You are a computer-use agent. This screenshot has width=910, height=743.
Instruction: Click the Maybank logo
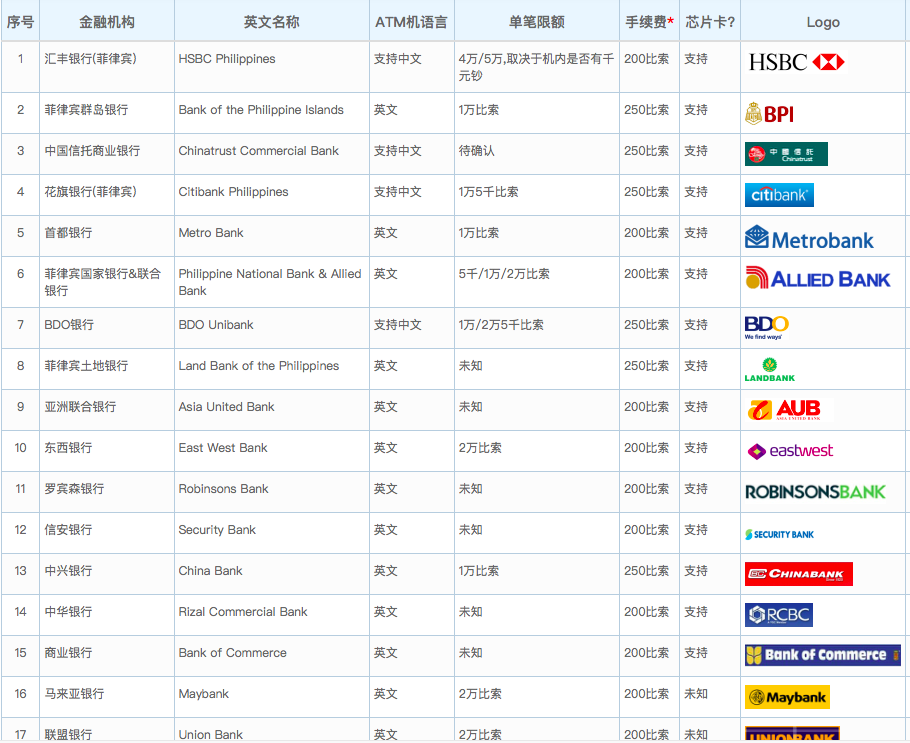coord(787,697)
